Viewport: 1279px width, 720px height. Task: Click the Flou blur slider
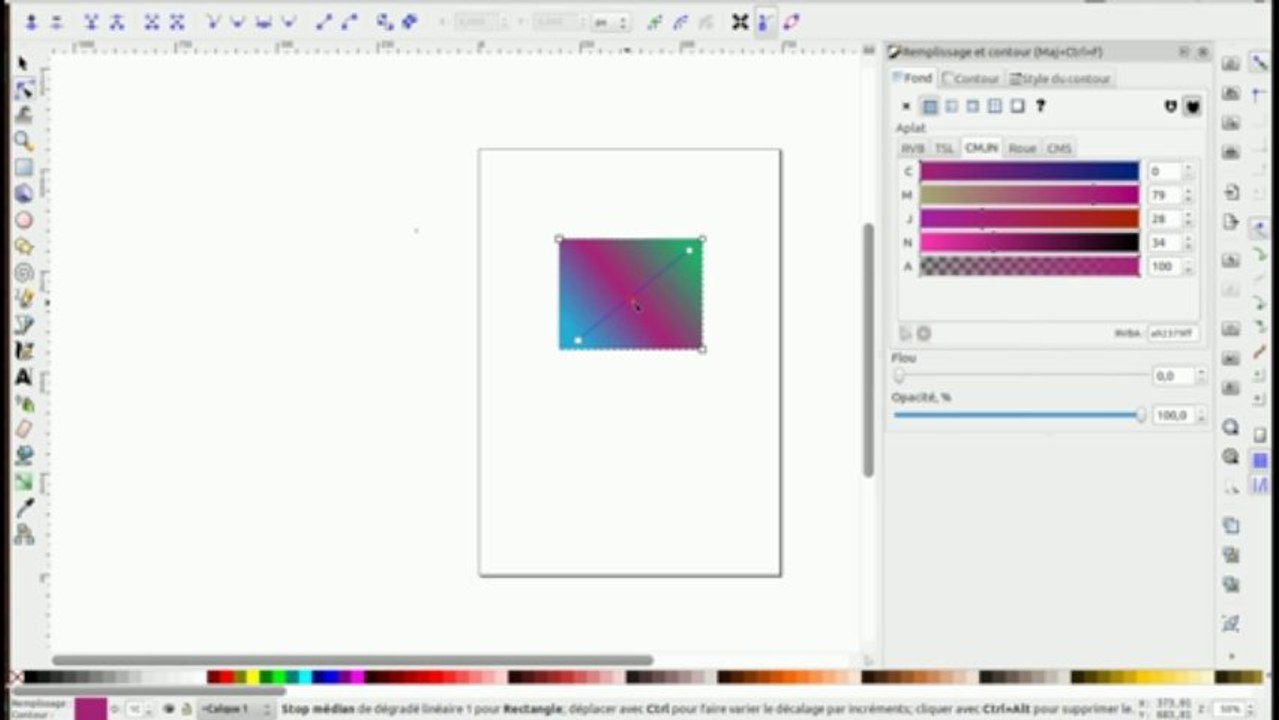coord(1021,376)
